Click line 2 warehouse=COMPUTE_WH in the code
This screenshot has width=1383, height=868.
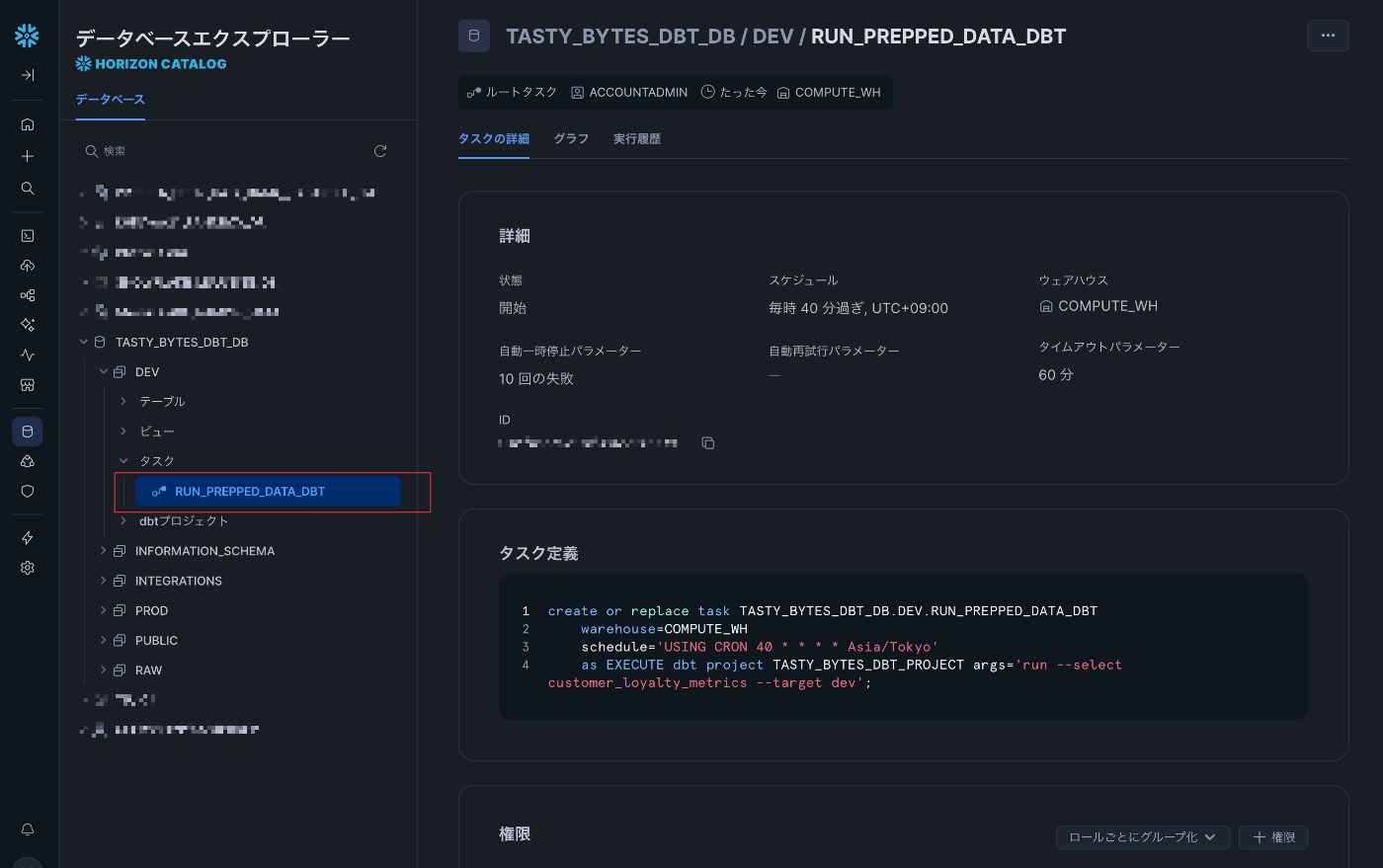coord(664,629)
